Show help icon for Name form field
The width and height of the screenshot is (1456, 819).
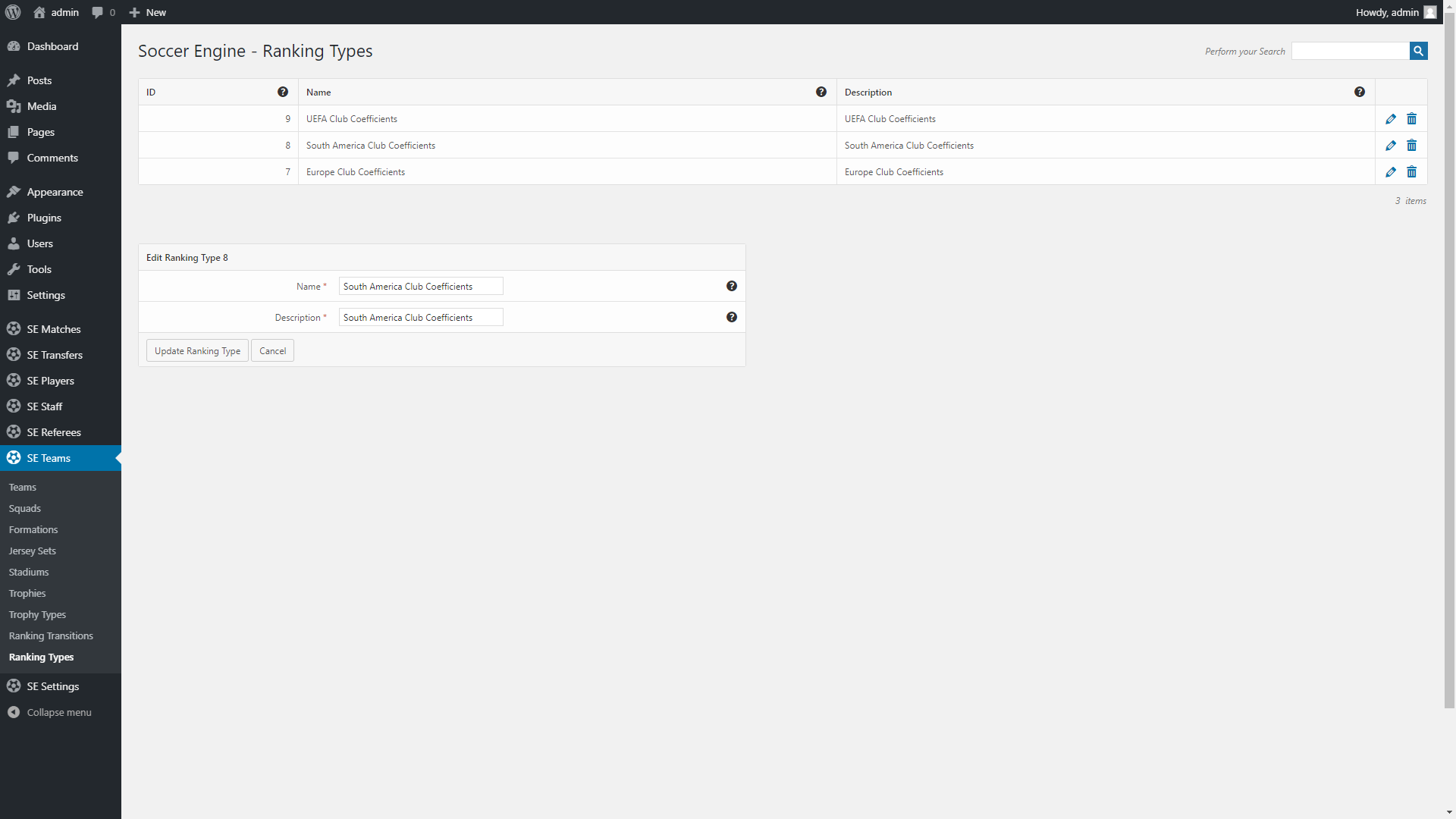[731, 286]
